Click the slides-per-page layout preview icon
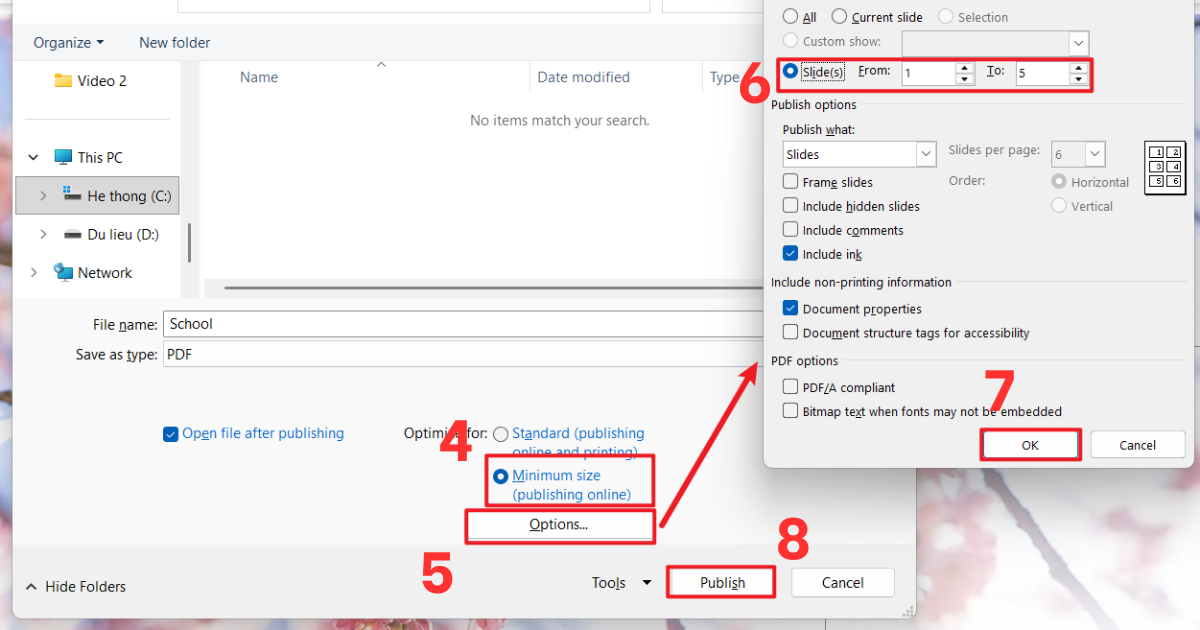The width and height of the screenshot is (1200, 630). click(x=1164, y=167)
